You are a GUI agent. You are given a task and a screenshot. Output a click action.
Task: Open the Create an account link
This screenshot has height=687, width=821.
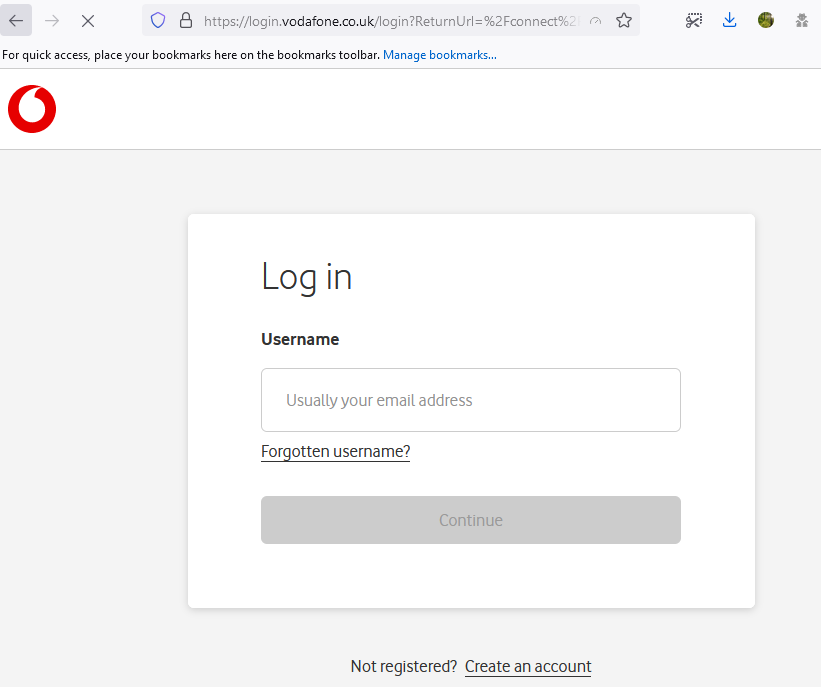(528, 666)
